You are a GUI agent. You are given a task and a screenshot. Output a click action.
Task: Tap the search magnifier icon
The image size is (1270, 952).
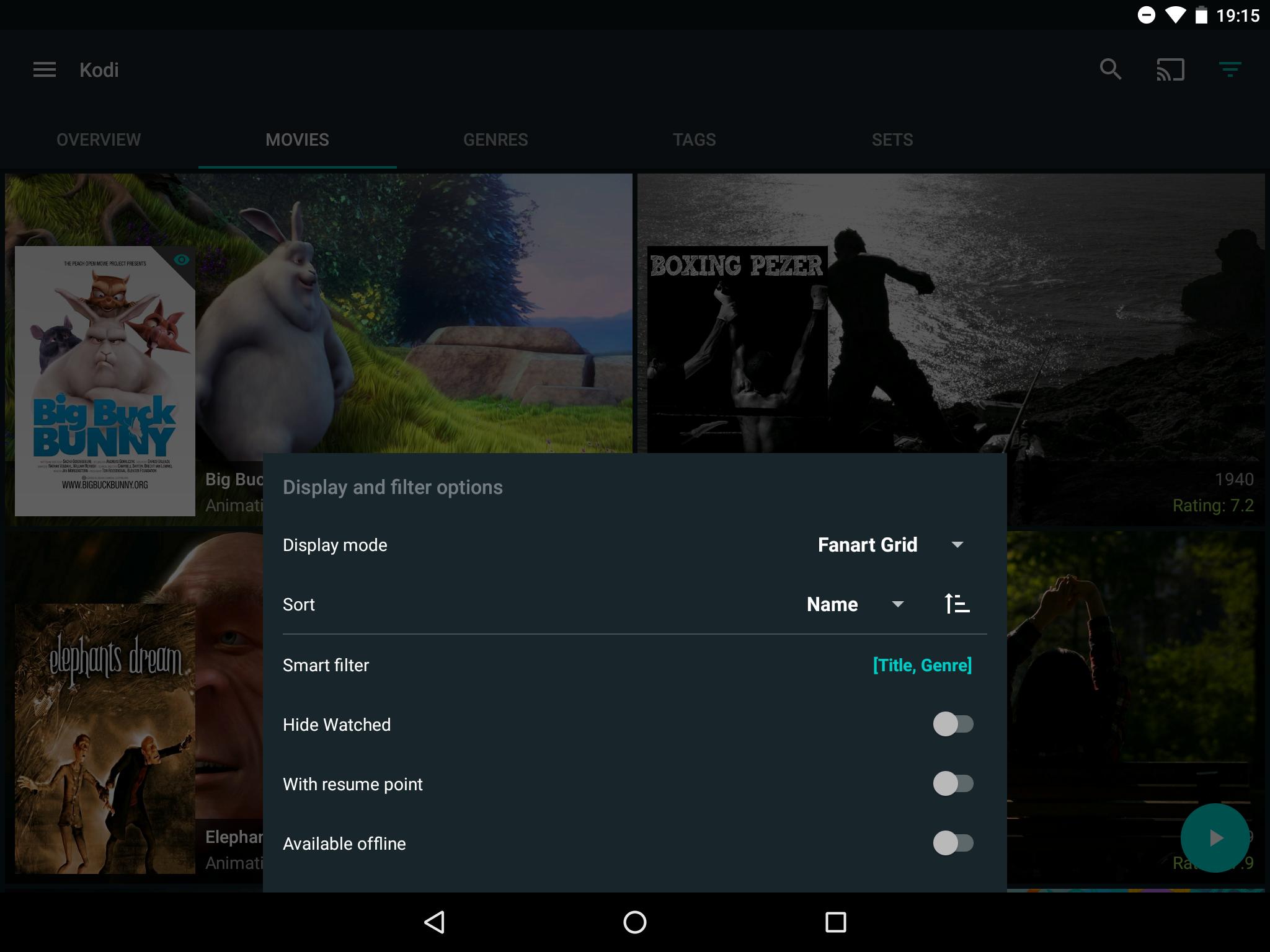pos(1110,69)
